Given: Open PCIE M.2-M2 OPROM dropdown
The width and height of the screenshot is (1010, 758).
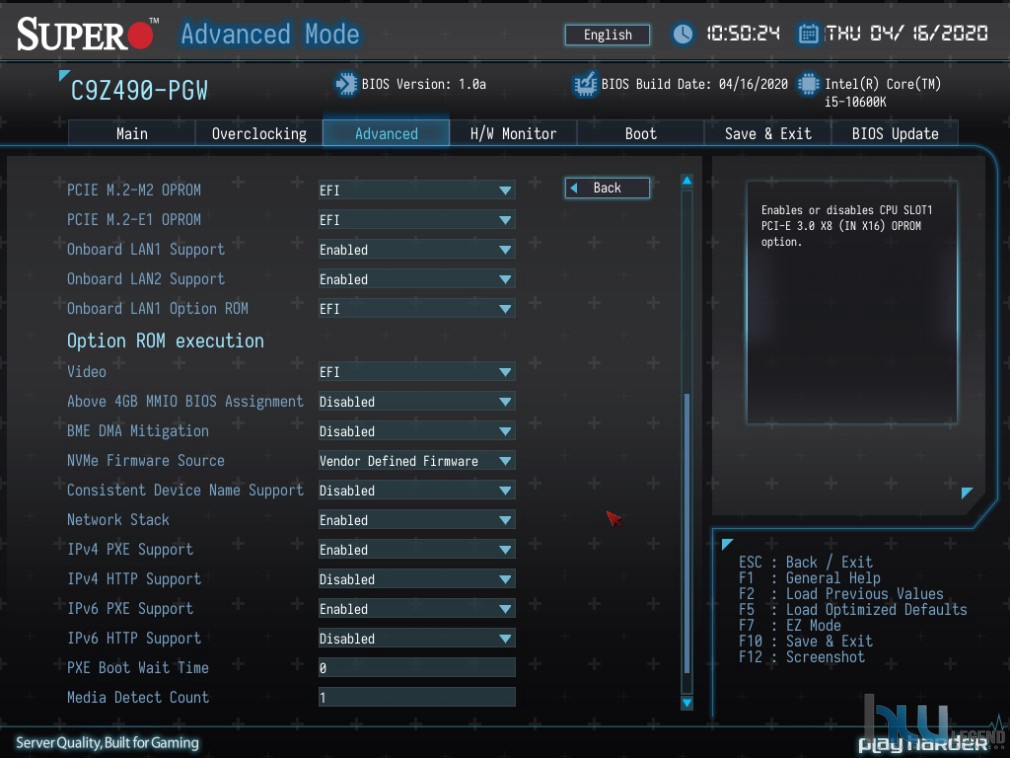Looking at the screenshot, I should pyautogui.click(x=417, y=190).
